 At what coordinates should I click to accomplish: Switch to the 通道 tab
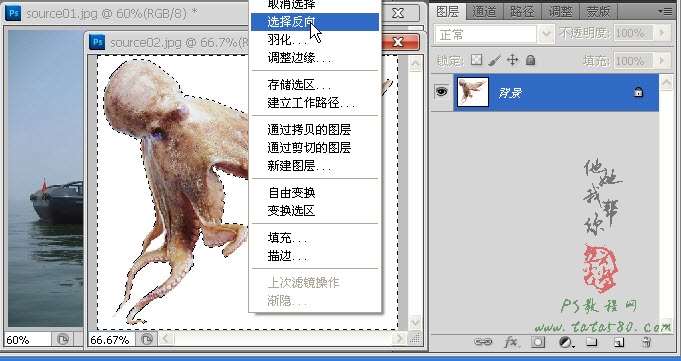point(484,11)
